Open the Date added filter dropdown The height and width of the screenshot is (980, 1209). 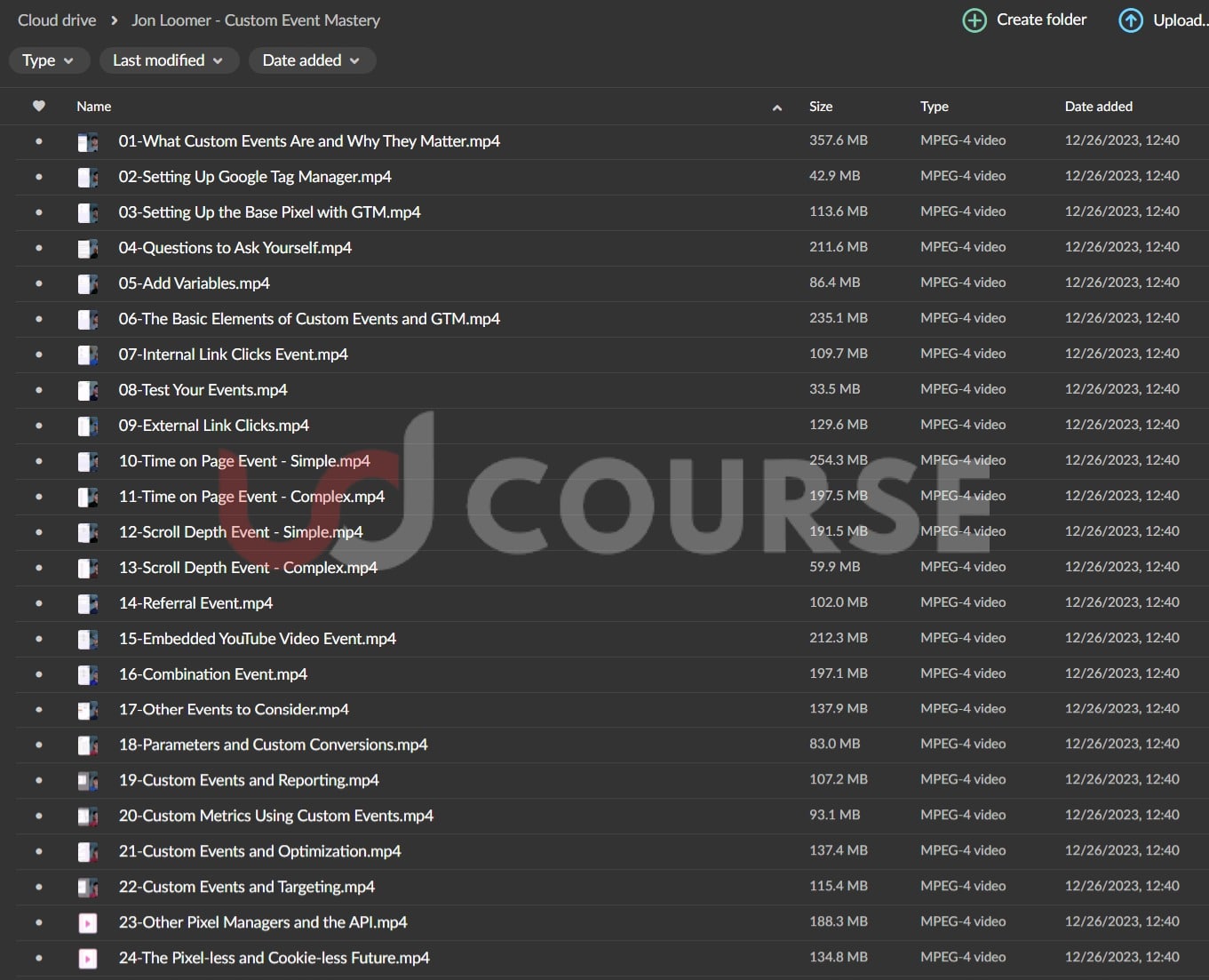point(310,60)
